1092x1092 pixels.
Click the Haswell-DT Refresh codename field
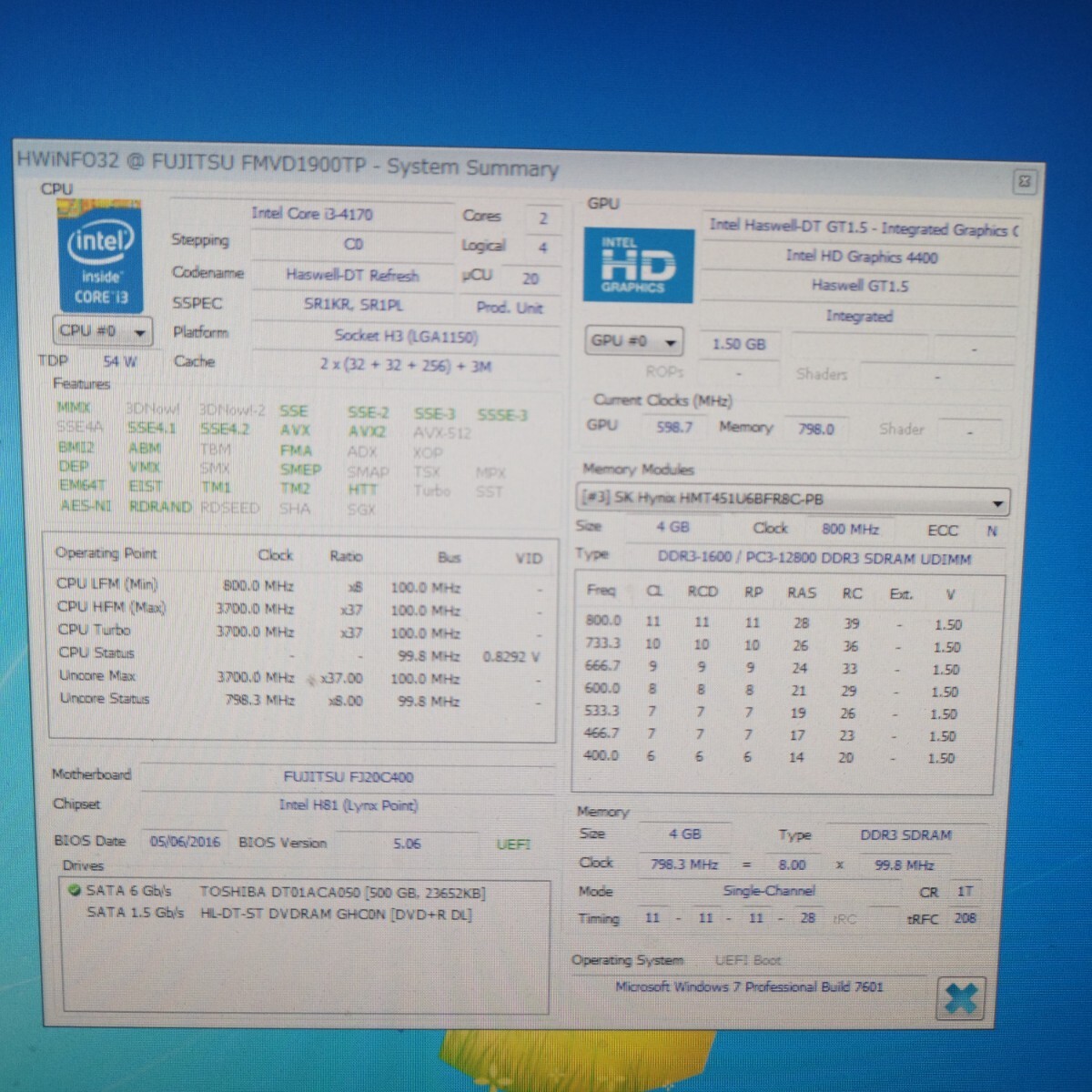pos(352,275)
